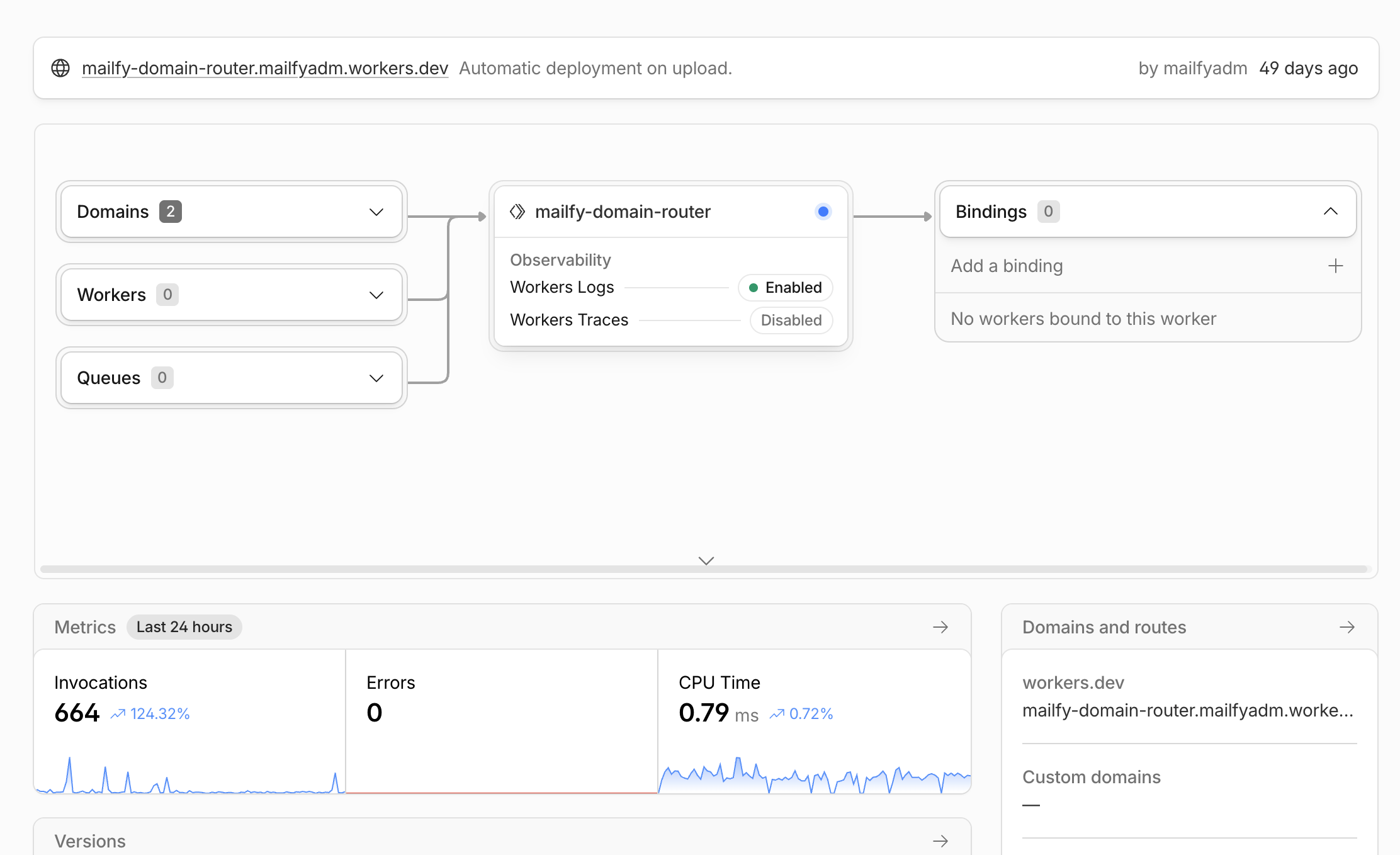Click the blue status dot on worker card

823,212
